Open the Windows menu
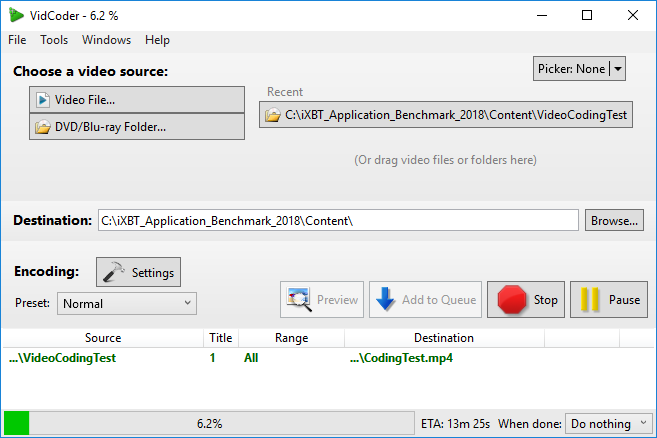Viewport: 657px width, 438px height. pyautogui.click(x=106, y=40)
